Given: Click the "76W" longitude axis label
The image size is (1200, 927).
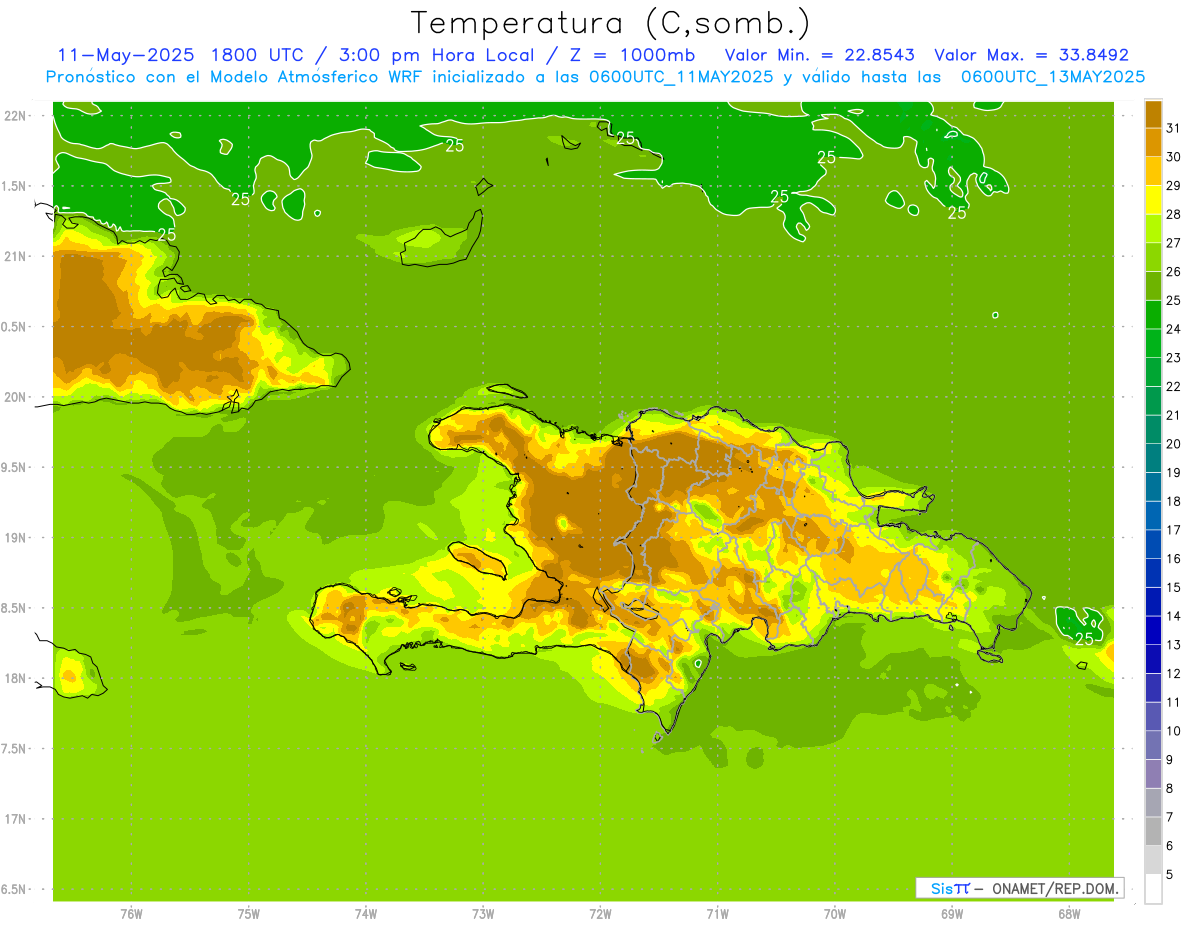Looking at the screenshot, I should pos(131,914).
